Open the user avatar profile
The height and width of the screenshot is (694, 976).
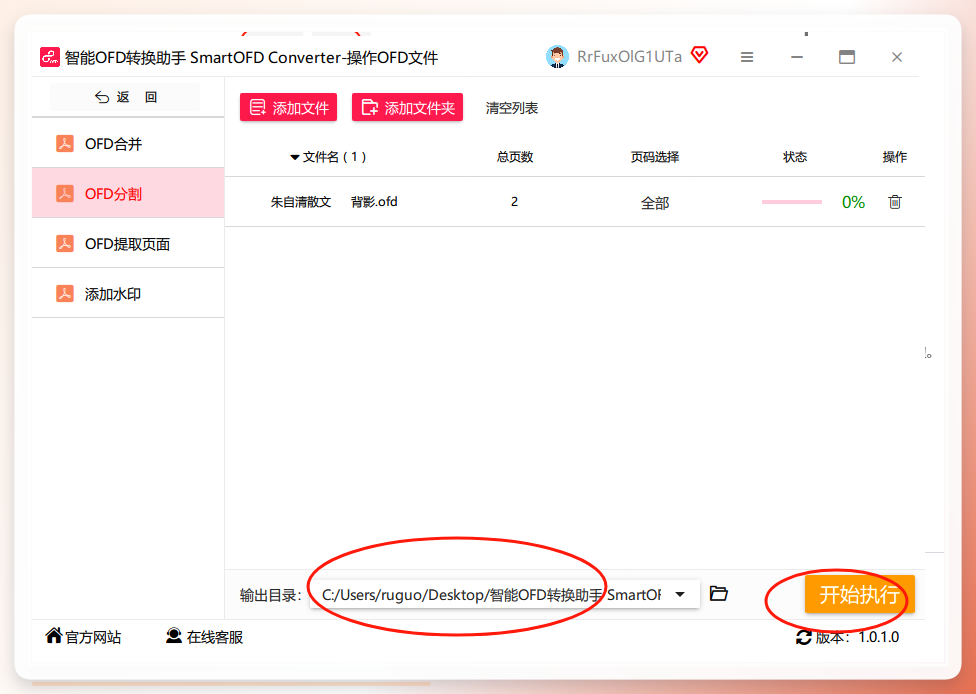pos(557,57)
